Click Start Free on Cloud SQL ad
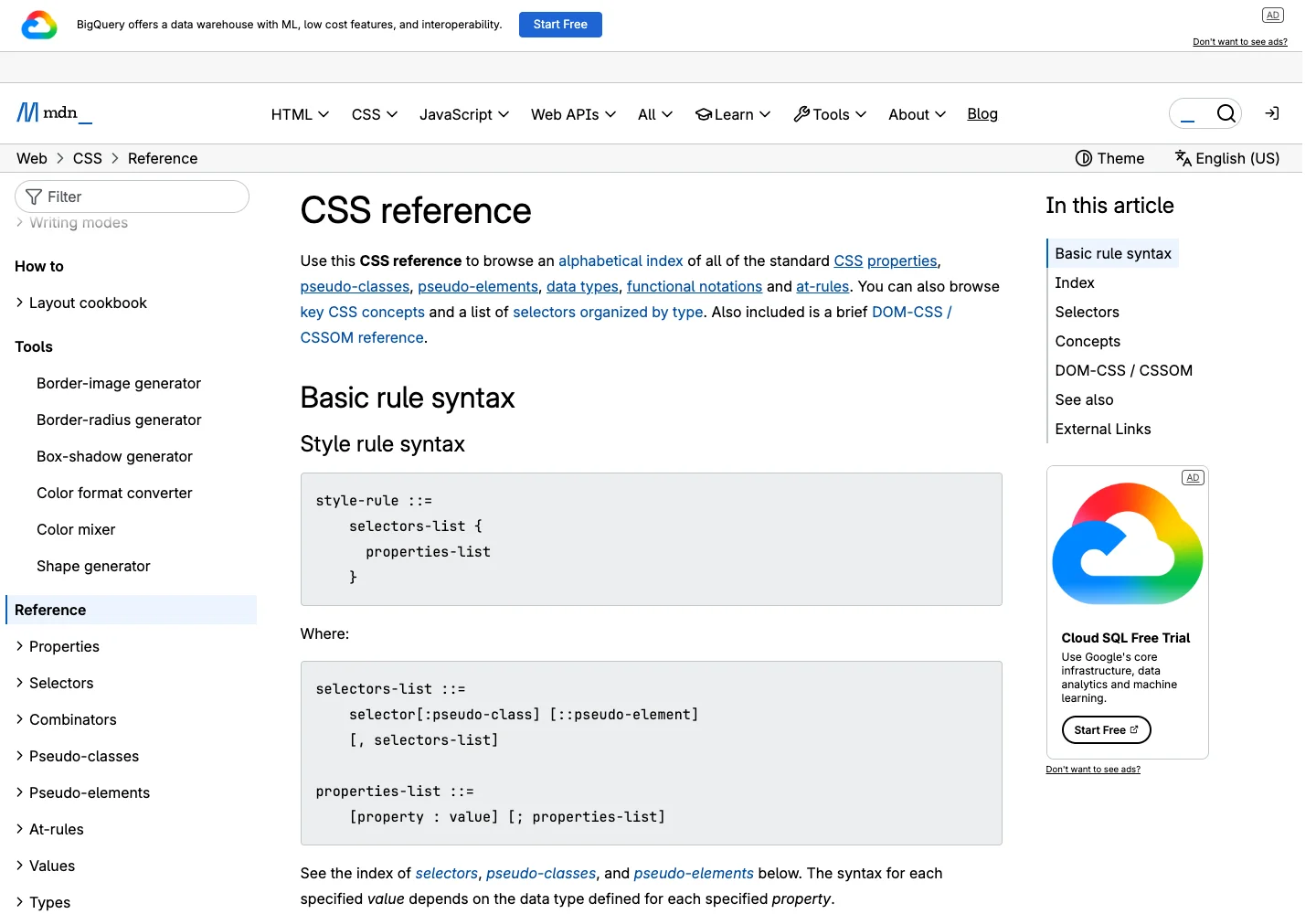The image size is (1316, 914). point(1106,730)
